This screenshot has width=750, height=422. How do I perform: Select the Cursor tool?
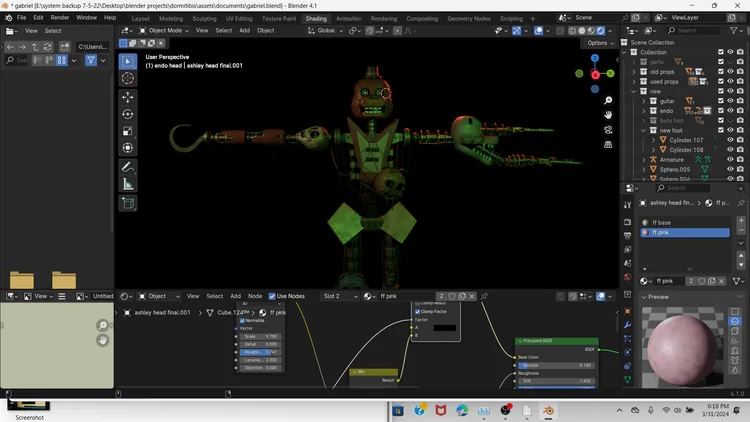128,78
